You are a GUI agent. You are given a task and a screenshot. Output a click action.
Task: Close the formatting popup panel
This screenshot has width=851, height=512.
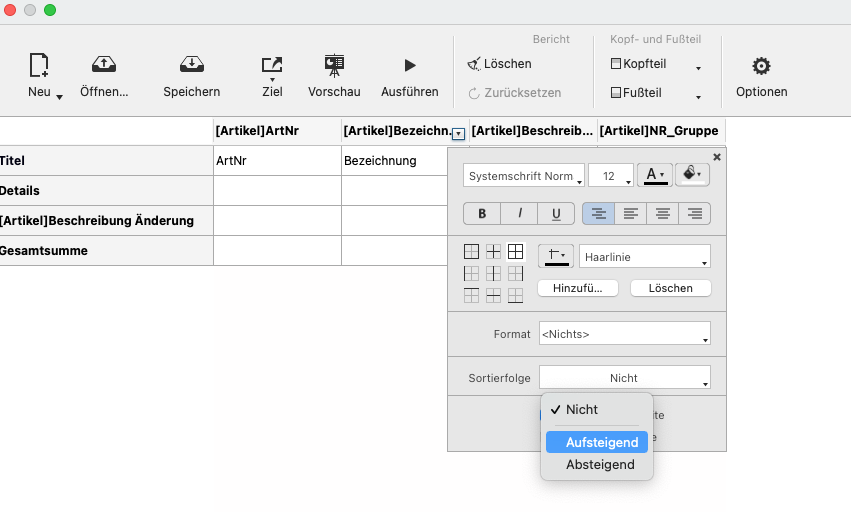click(x=716, y=157)
